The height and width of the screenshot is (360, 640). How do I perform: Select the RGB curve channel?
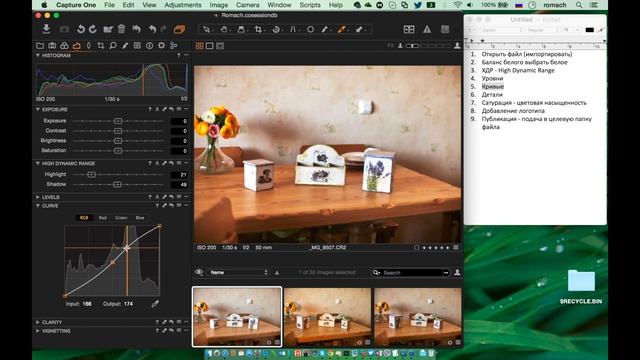tap(84, 218)
